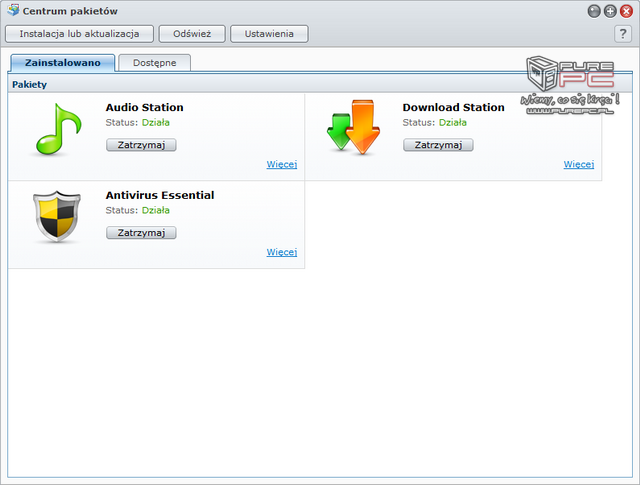Minimize the Centrum pakietów window
This screenshot has height=485, width=640.
594,11
